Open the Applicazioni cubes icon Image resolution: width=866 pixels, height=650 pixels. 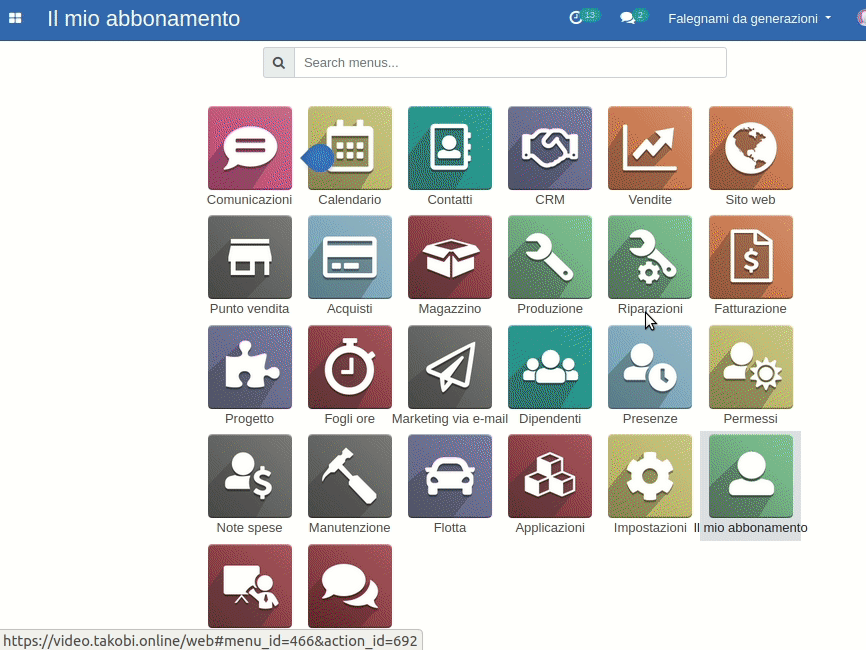550,476
